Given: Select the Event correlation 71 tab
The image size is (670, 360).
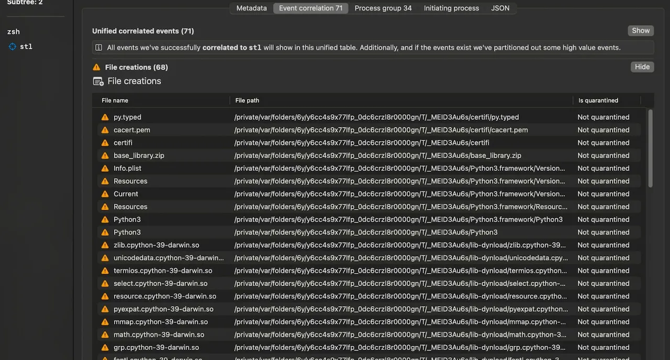Looking at the screenshot, I should click(311, 8).
